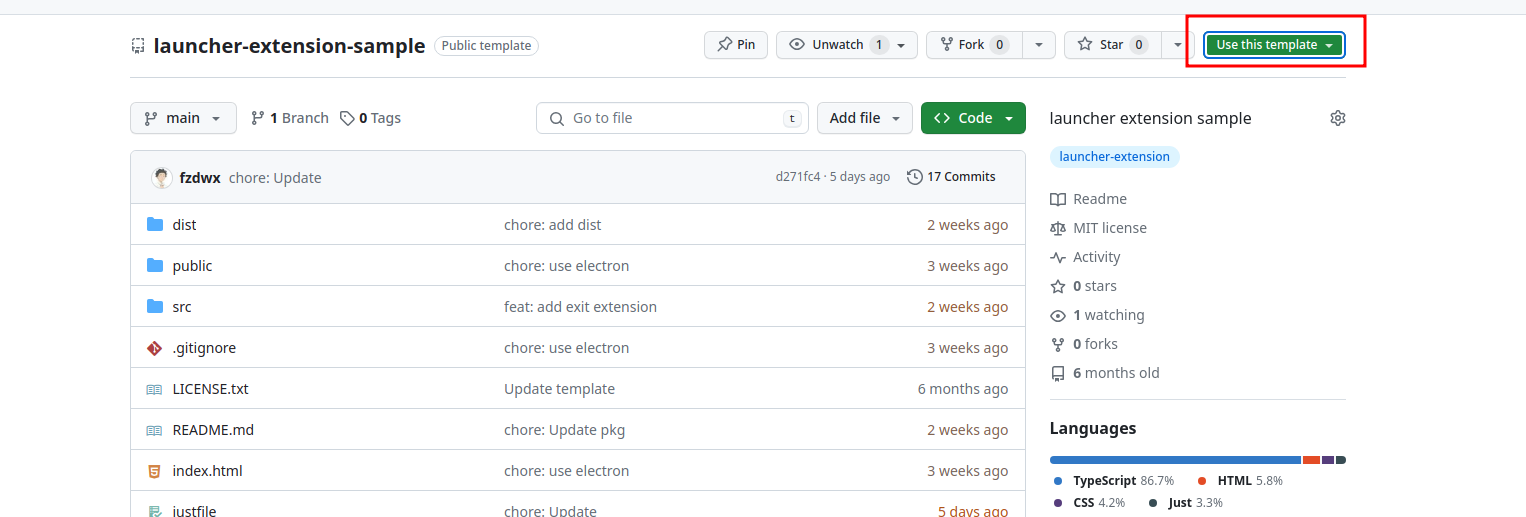Click the dist folder icon
Image resolution: width=1526 pixels, height=517 pixels.
155,225
